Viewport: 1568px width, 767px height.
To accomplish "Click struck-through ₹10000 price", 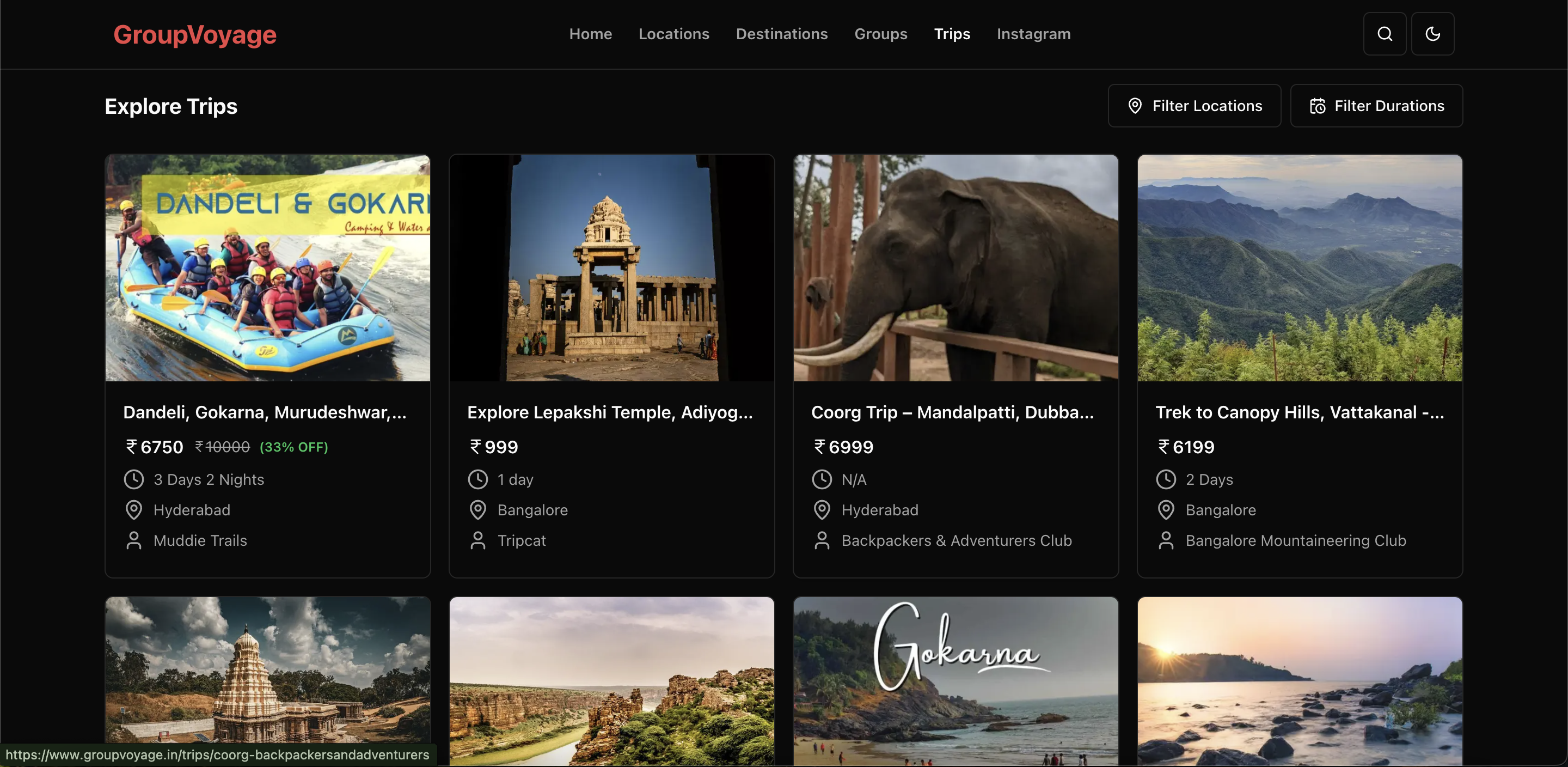I will [x=222, y=447].
